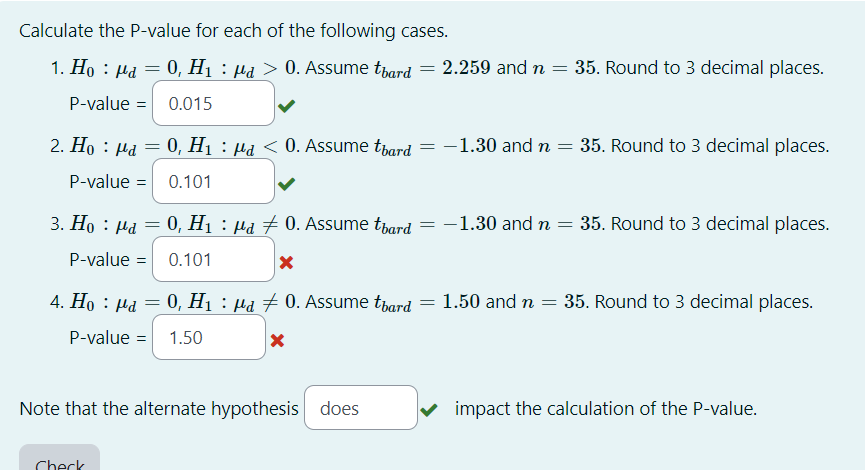
Task: Focus the case 2 P-value field showing 0.101
Action: point(213,181)
